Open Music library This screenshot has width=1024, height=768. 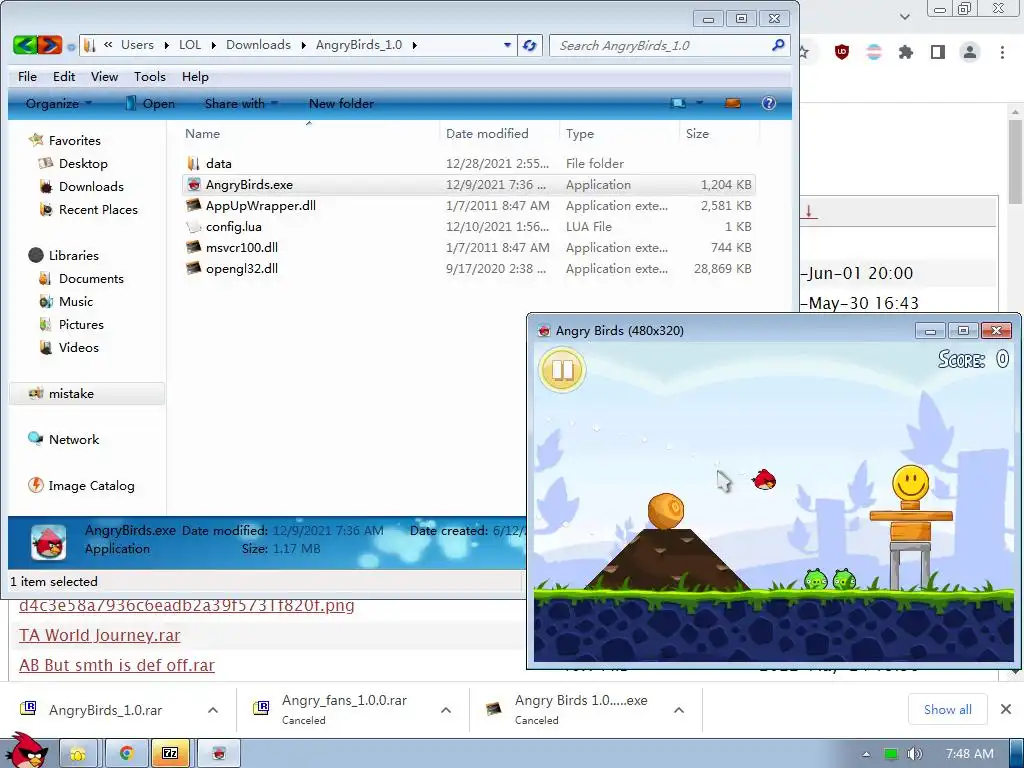76,302
